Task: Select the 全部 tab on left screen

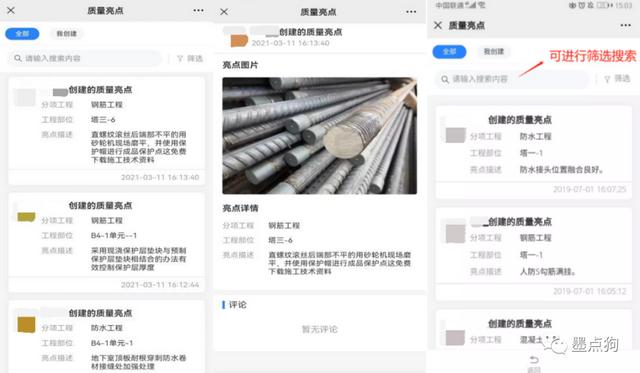Action: click(x=22, y=33)
